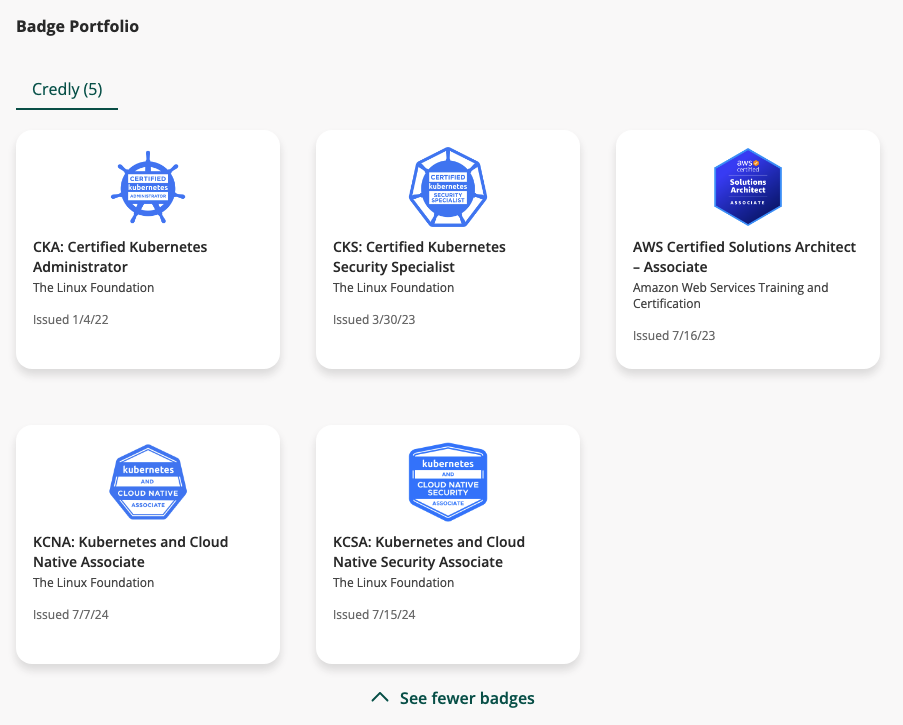The height and width of the screenshot is (725, 903).
Task: Click Issued 7/16/23 date
Action: pos(674,336)
